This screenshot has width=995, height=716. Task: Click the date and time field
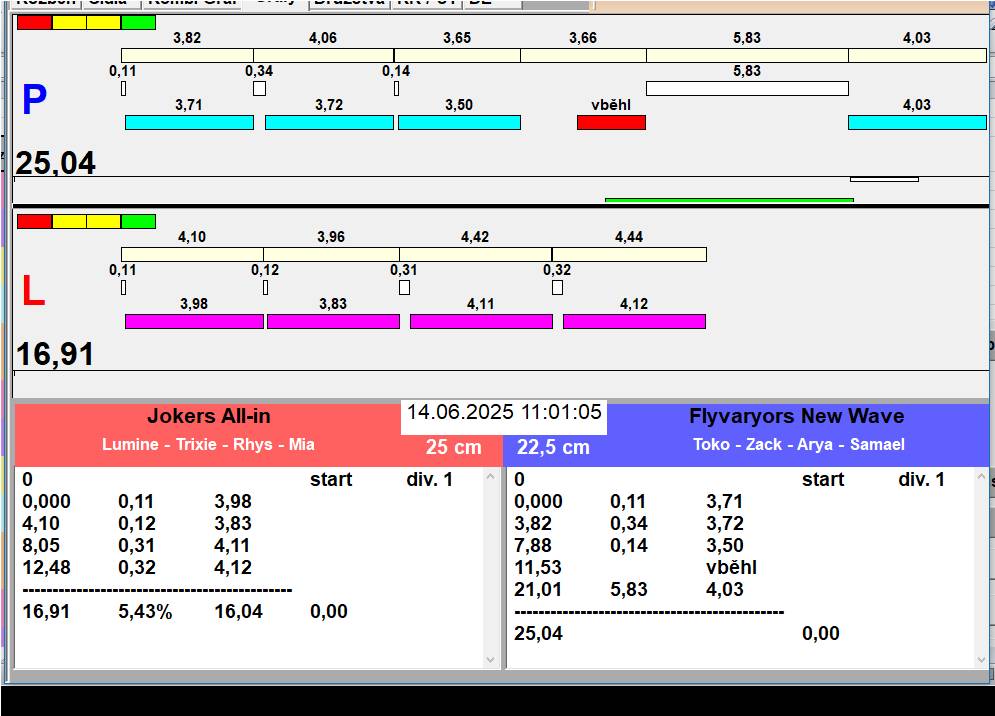[x=504, y=413]
